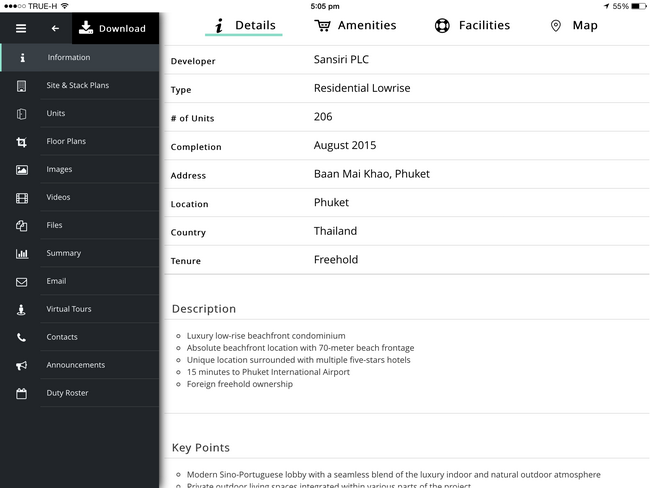This screenshot has height=488, width=650.
Task: Switch to the Details tab
Action: 244,26
